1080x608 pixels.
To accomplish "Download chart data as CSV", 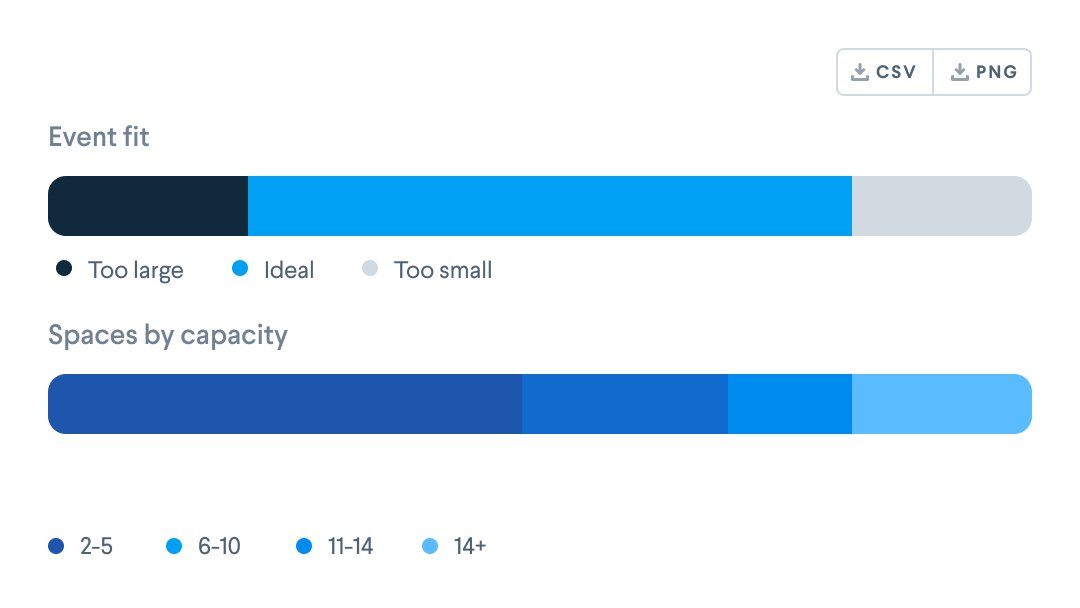I will click(x=885, y=72).
